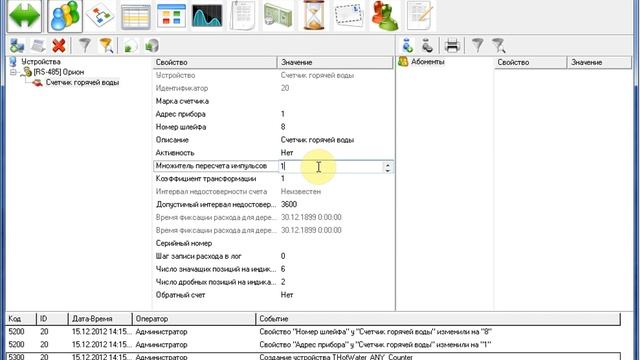Click the green double-arrow connection icon
This screenshot has width=640, height=360.
click(24, 16)
